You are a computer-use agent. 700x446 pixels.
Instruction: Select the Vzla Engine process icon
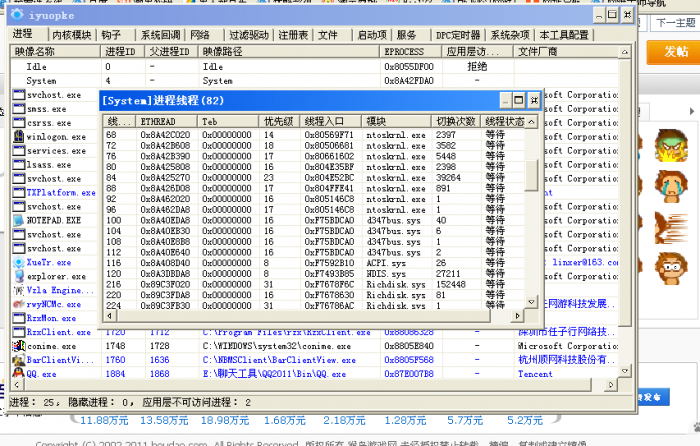pos(19,290)
